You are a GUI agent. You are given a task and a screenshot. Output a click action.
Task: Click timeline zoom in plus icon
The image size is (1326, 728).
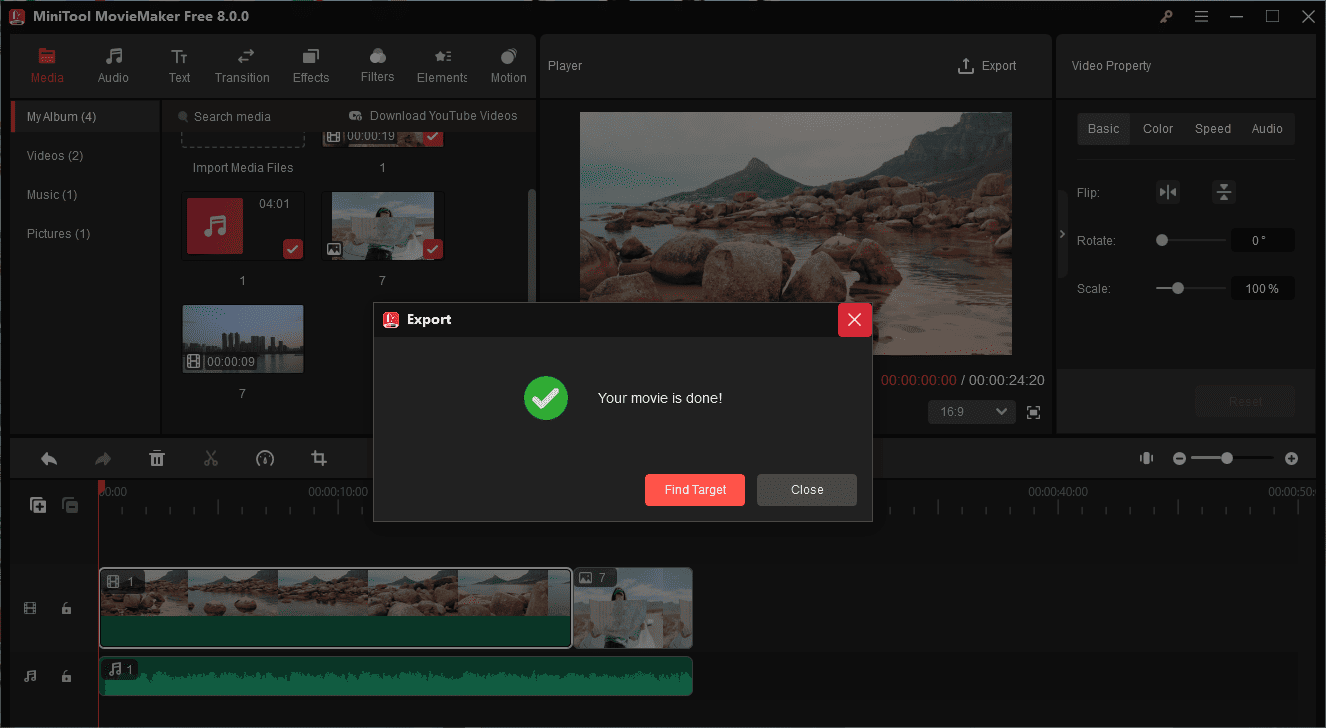1291,458
